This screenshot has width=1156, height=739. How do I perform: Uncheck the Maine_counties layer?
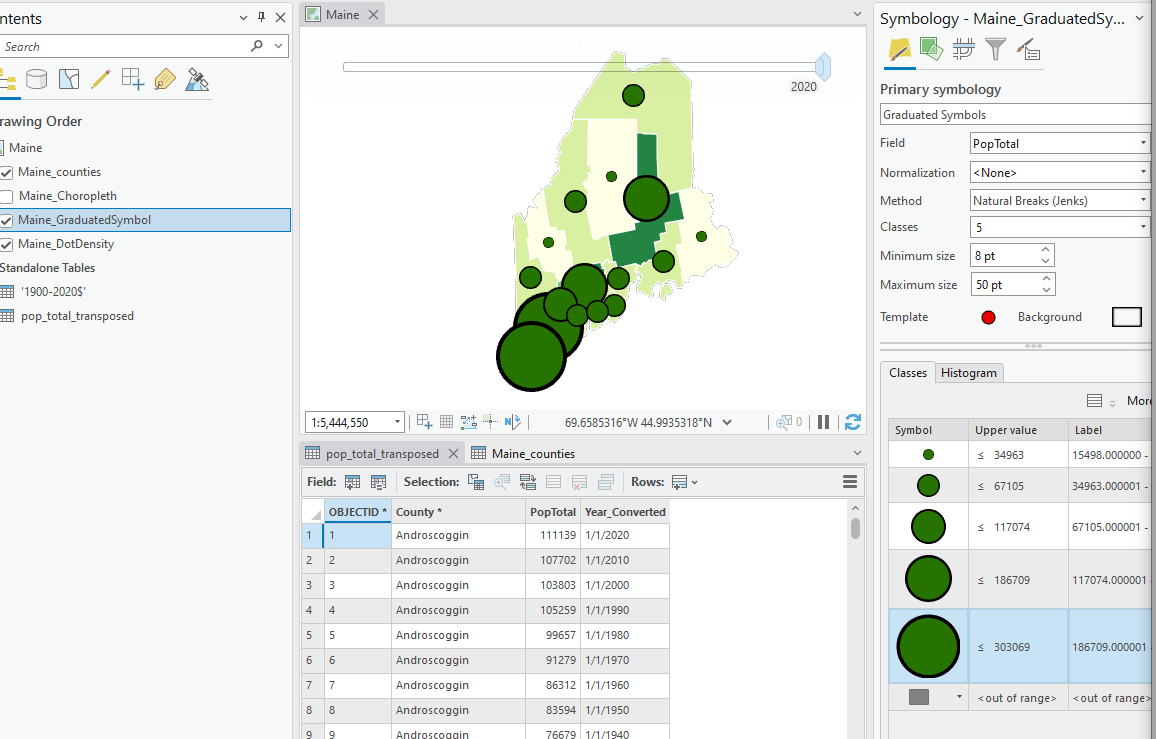(x=7, y=172)
